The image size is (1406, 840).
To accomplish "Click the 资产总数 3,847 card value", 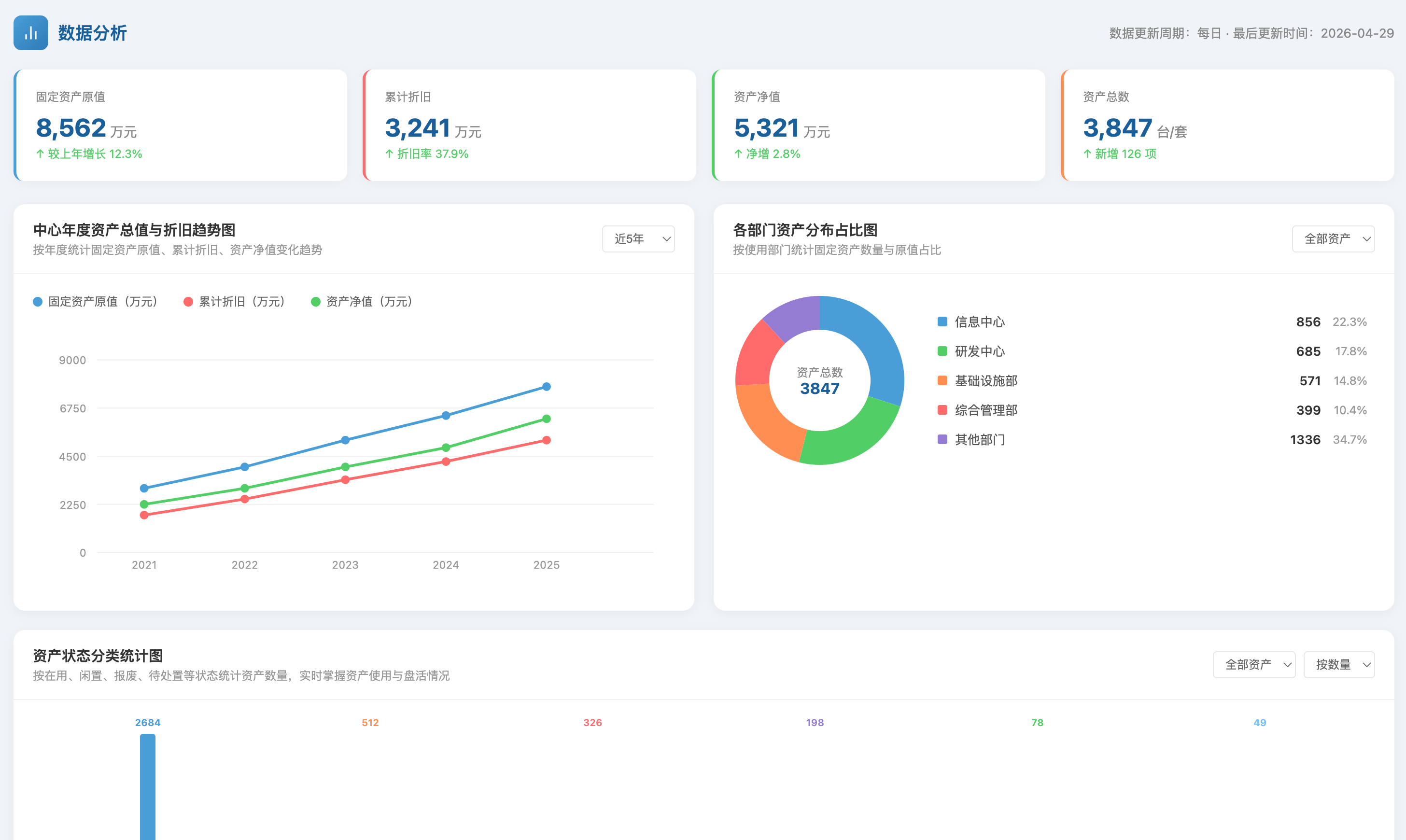I will point(1117,128).
